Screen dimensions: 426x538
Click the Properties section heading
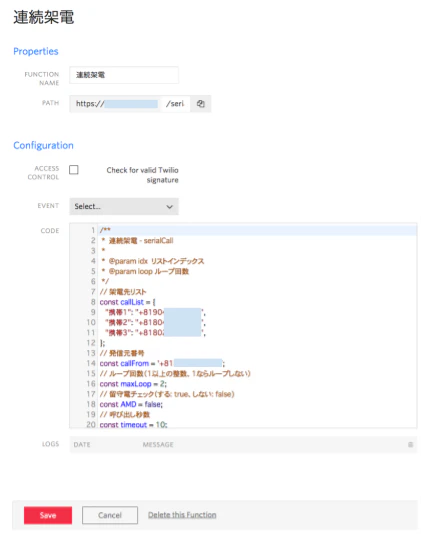36,51
